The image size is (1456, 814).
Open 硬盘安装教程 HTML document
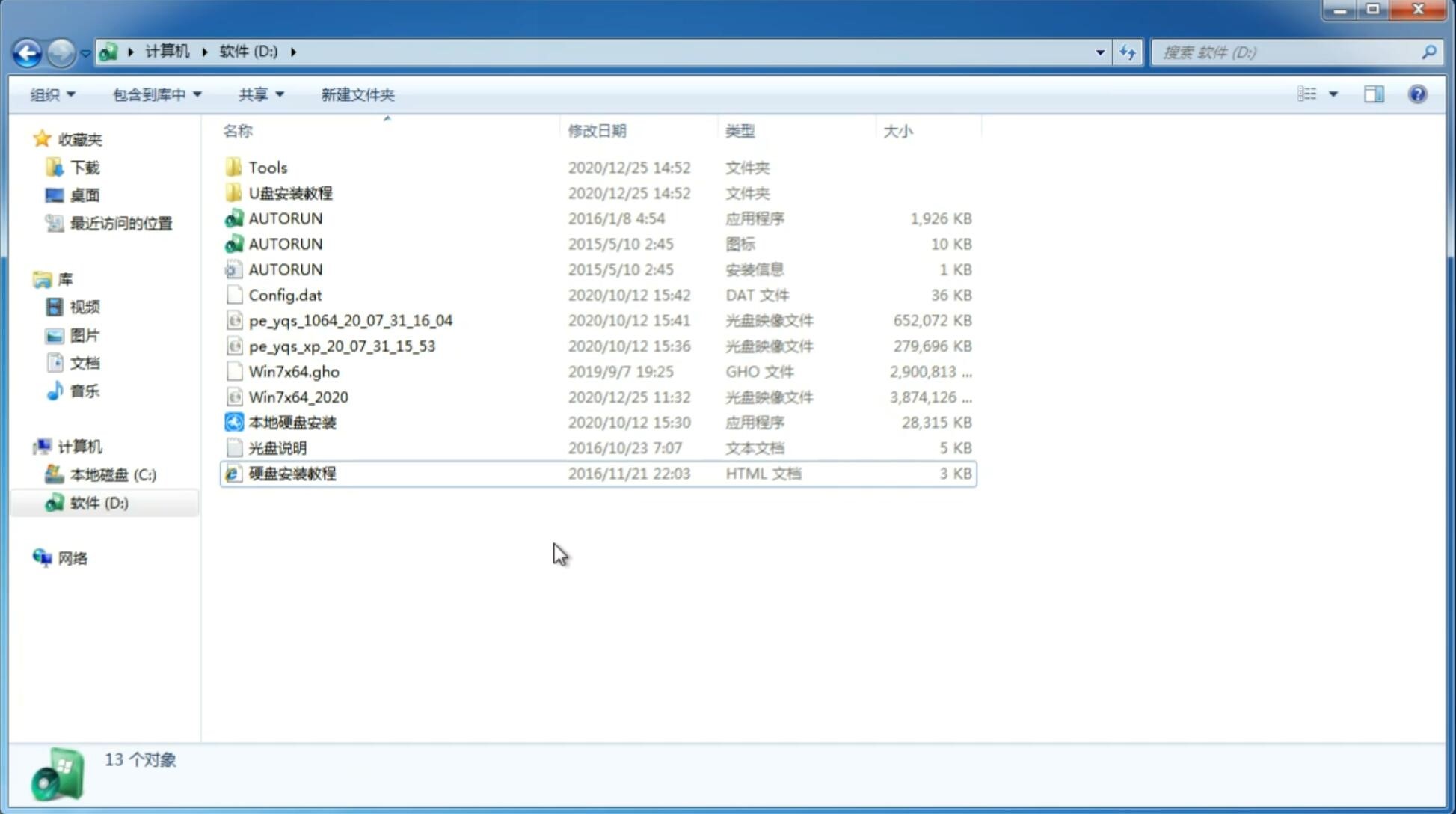click(292, 473)
